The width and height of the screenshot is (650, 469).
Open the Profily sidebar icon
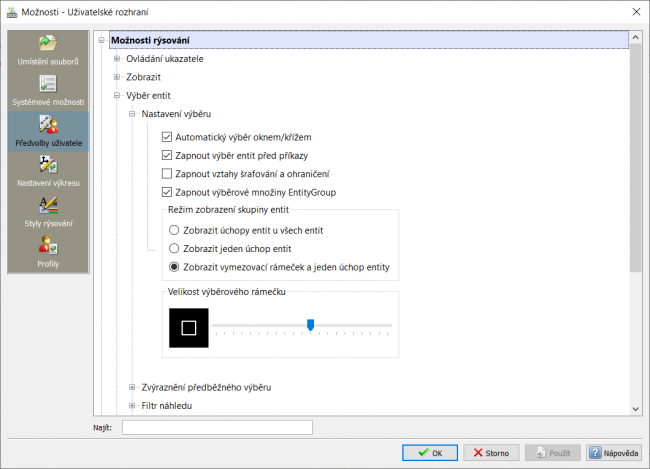pyautogui.click(x=48, y=245)
